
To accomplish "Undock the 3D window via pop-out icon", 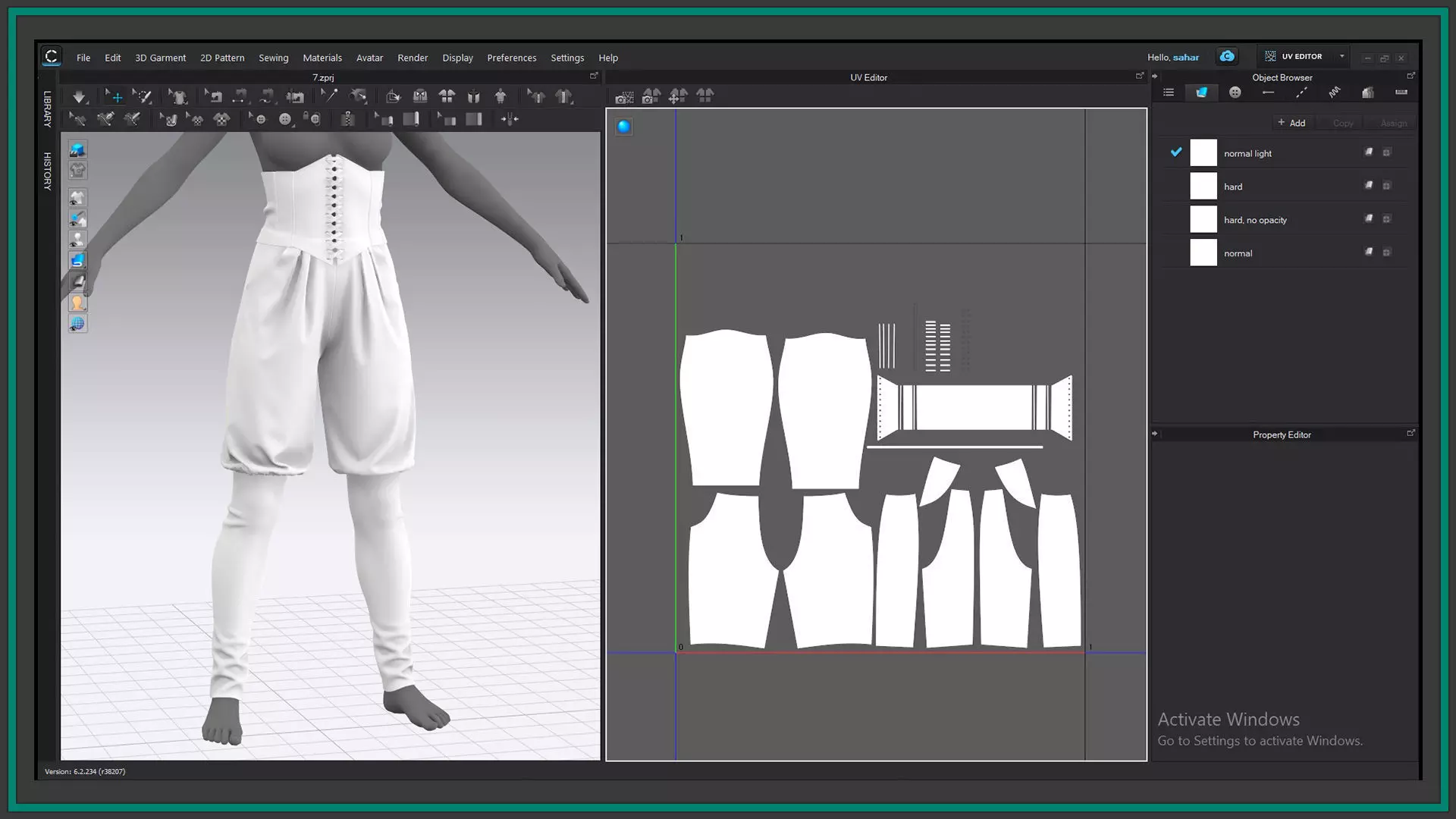I will coord(594,76).
